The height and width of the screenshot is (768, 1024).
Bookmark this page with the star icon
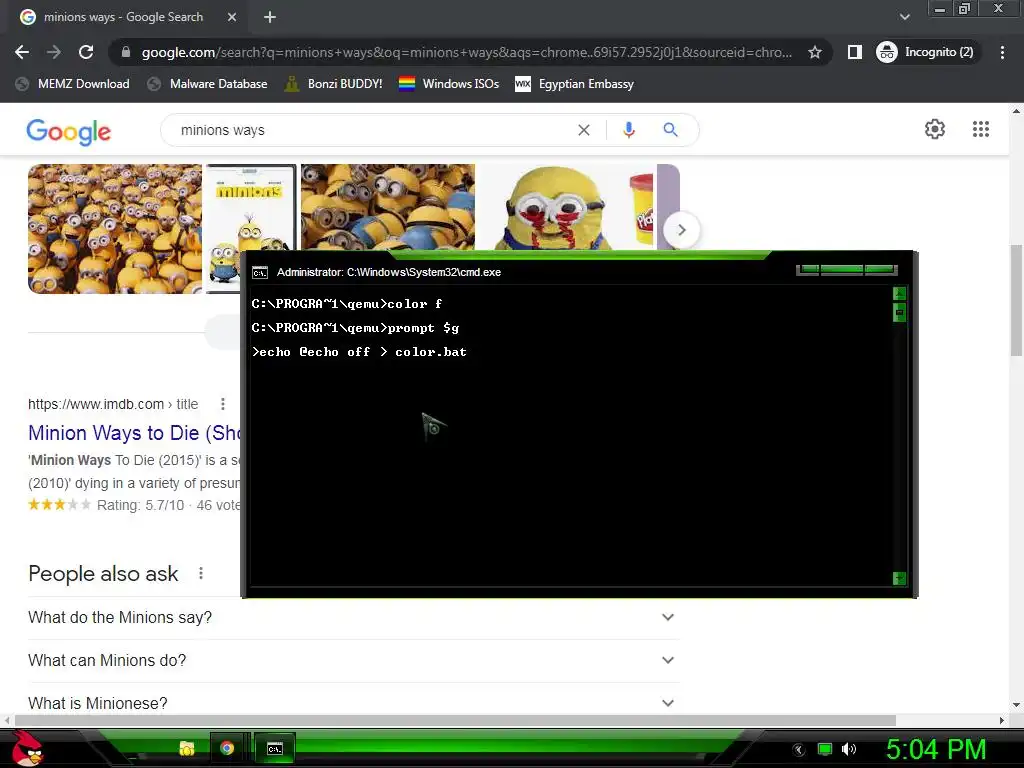coord(814,52)
